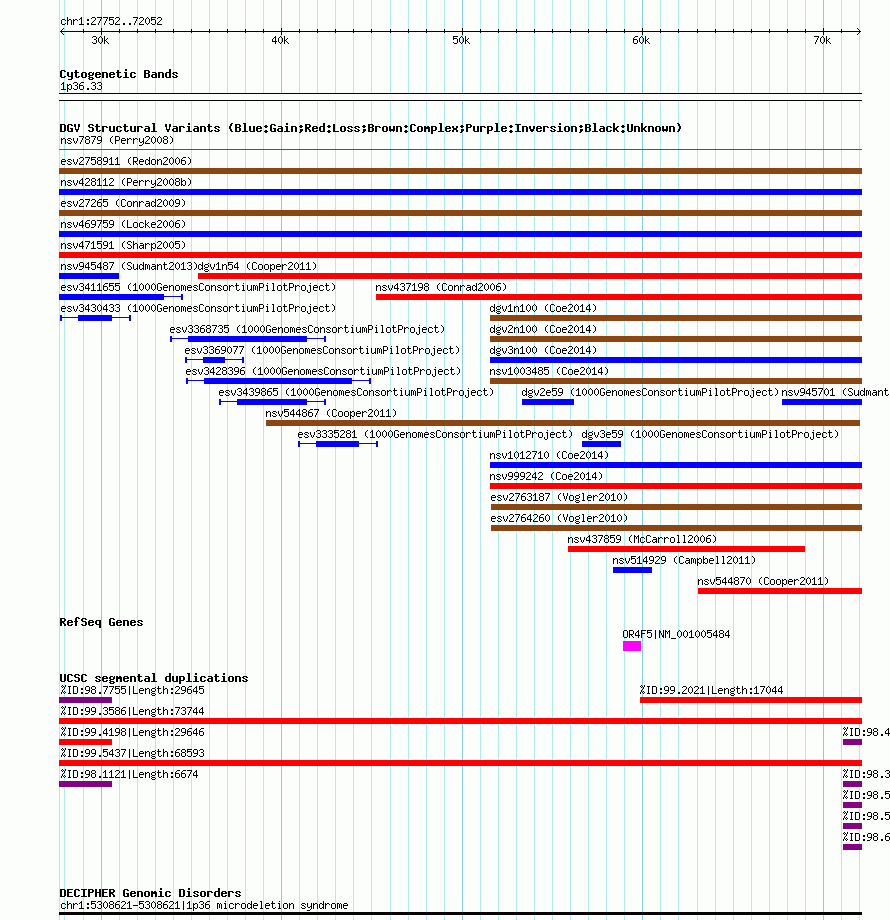Open nsv945701 (Sudmant) variant label
The image size is (890, 920).
[x=835, y=393]
